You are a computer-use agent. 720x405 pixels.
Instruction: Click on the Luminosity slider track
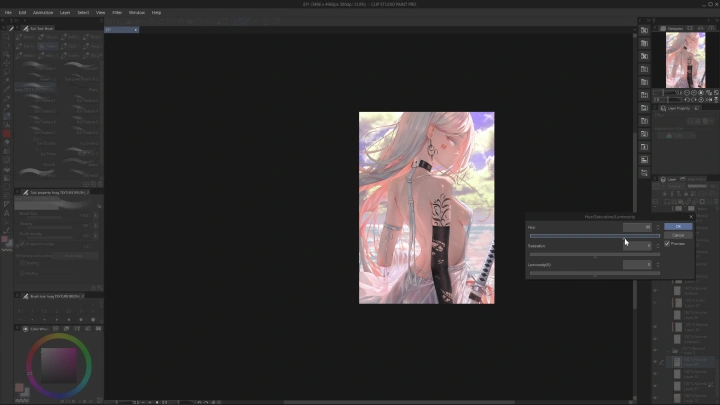point(595,273)
